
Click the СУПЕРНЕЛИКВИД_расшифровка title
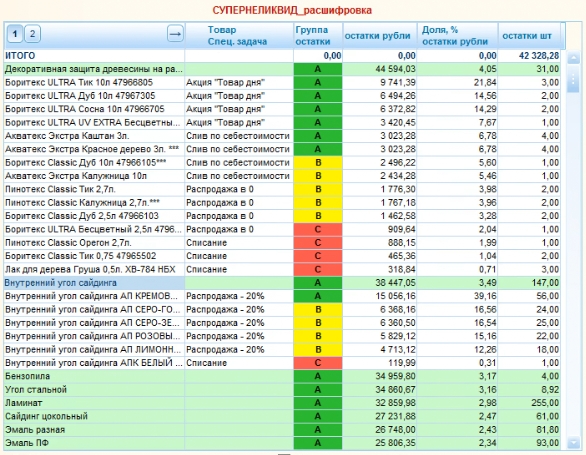(292, 10)
